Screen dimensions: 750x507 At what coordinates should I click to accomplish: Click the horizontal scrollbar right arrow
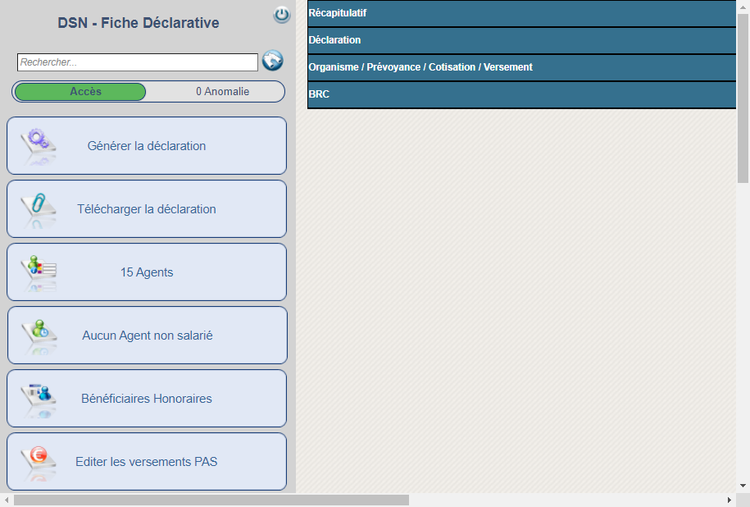point(729,499)
